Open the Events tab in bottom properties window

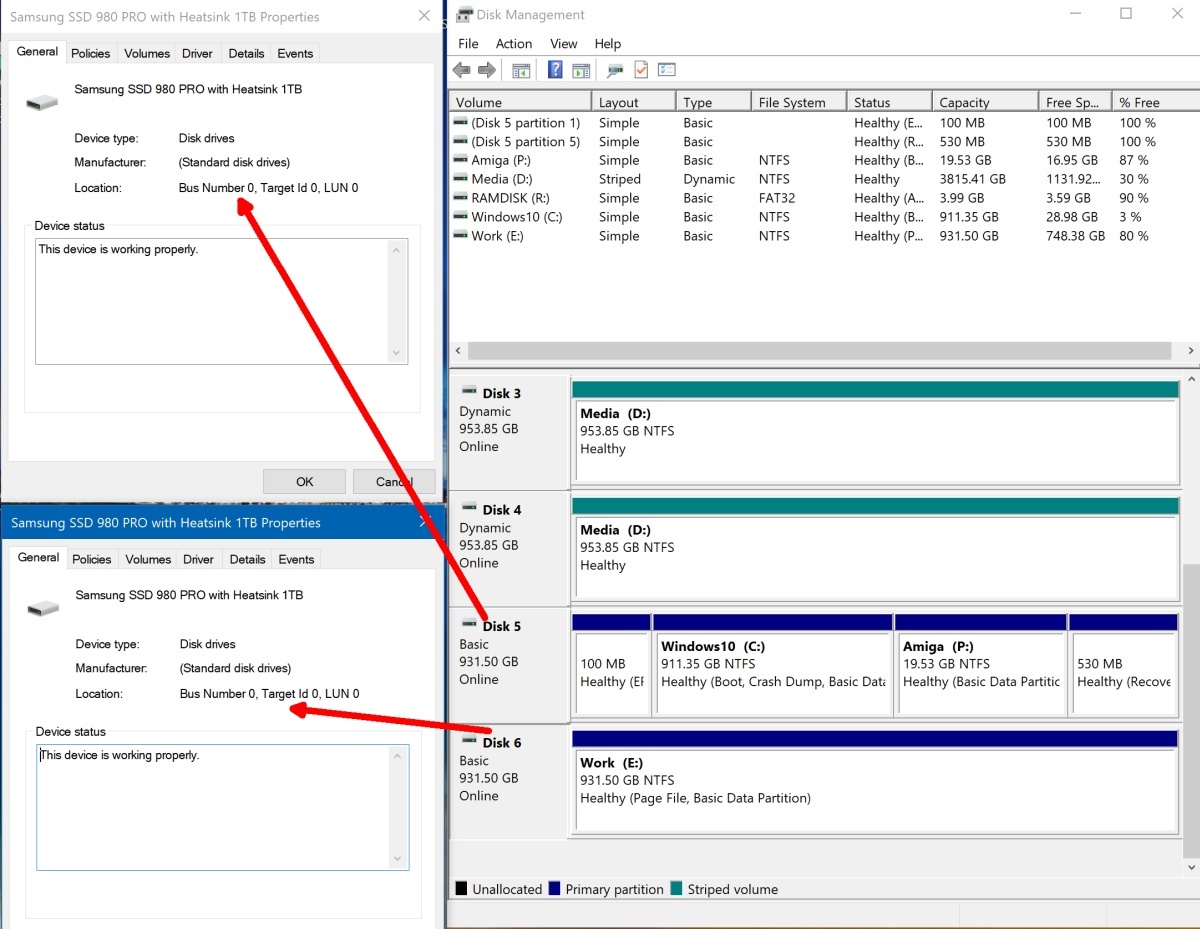(x=296, y=560)
